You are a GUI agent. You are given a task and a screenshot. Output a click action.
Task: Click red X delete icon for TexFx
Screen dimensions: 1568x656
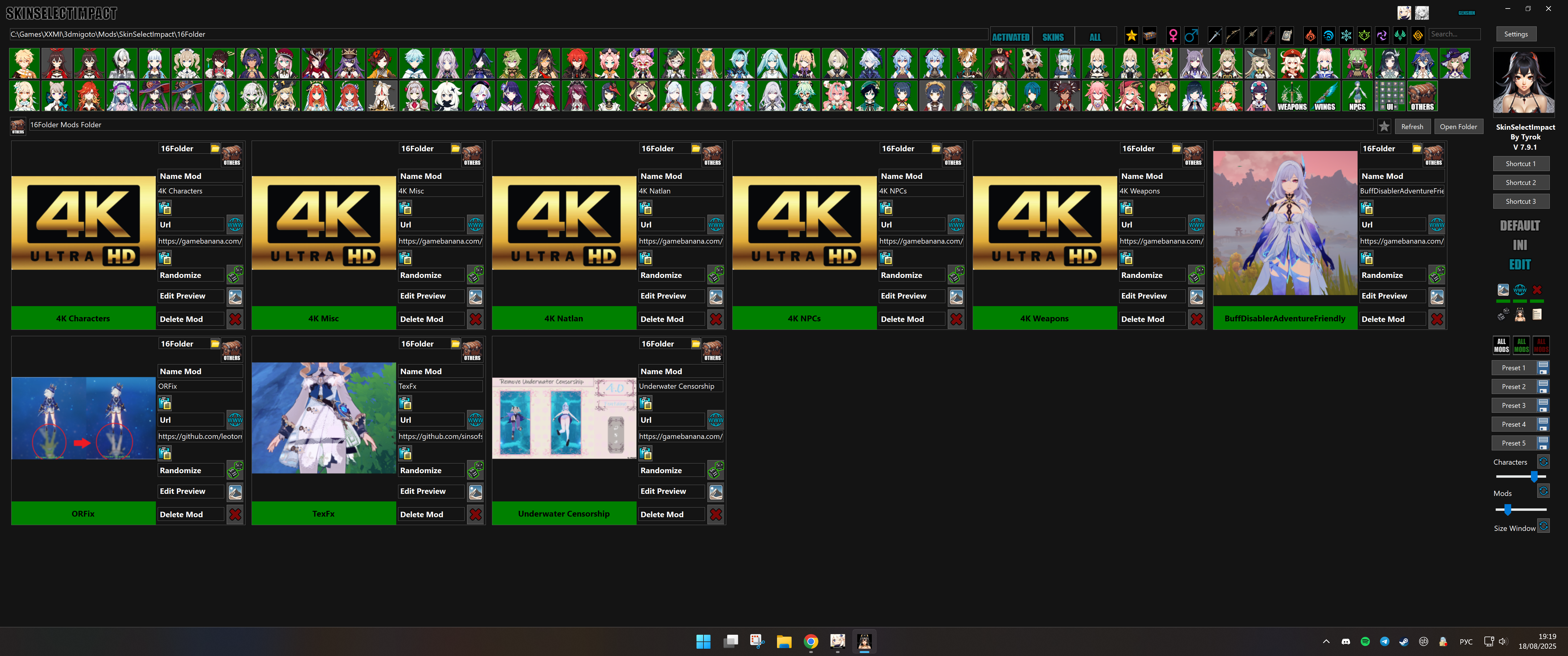pos(475,514)
